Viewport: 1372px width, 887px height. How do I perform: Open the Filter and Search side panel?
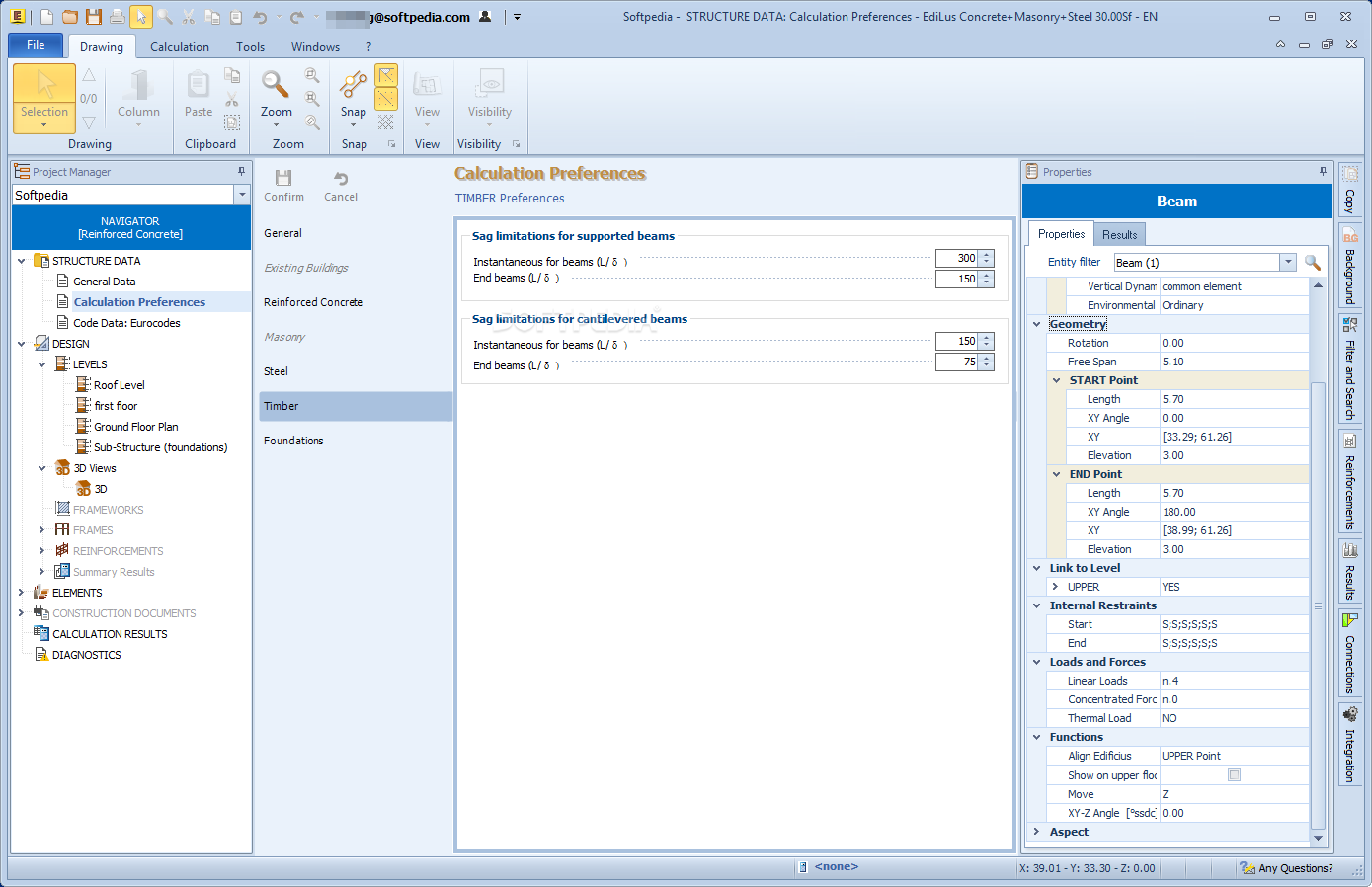click(1349, 367)
